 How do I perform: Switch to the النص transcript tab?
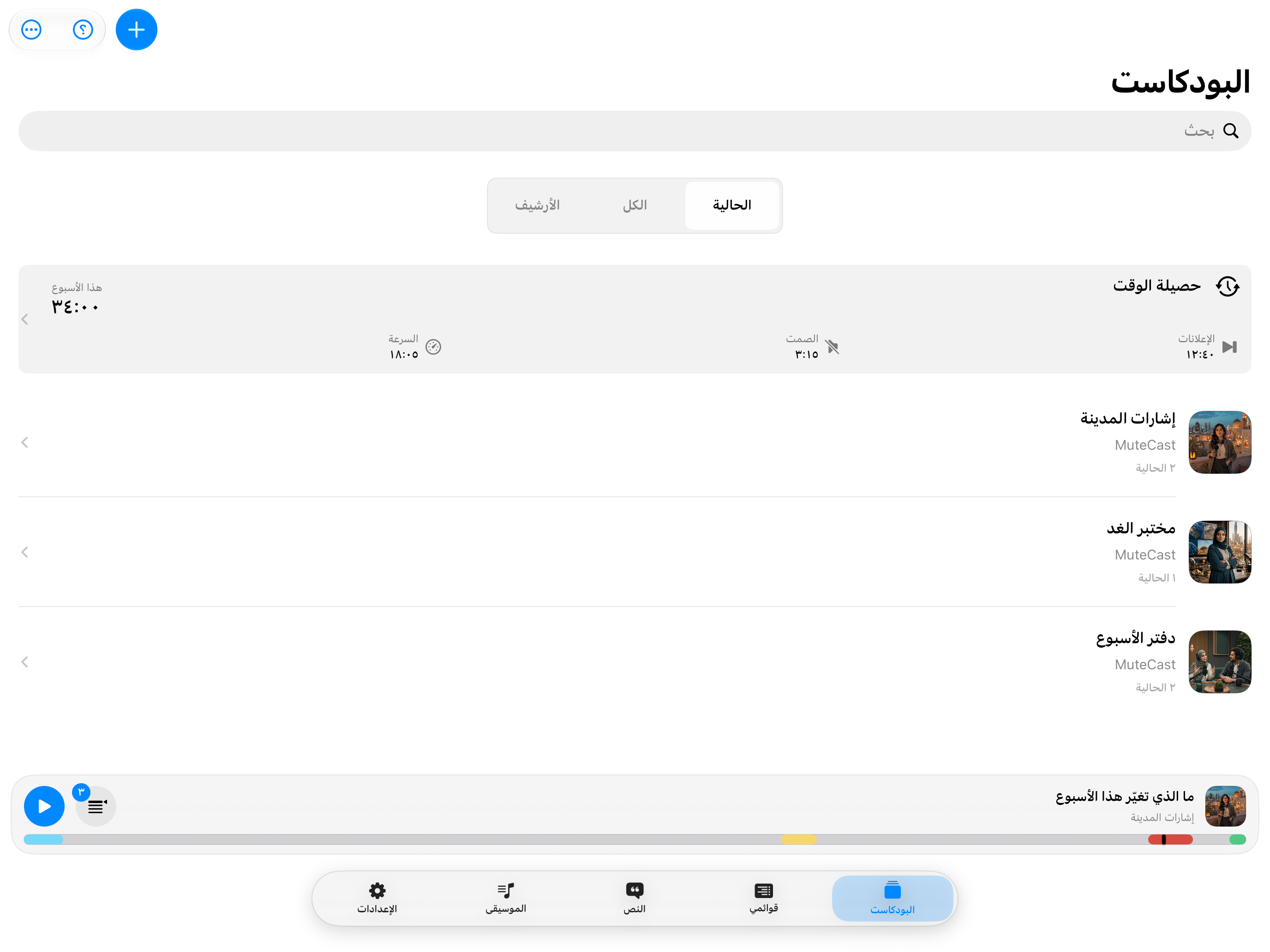635,898
